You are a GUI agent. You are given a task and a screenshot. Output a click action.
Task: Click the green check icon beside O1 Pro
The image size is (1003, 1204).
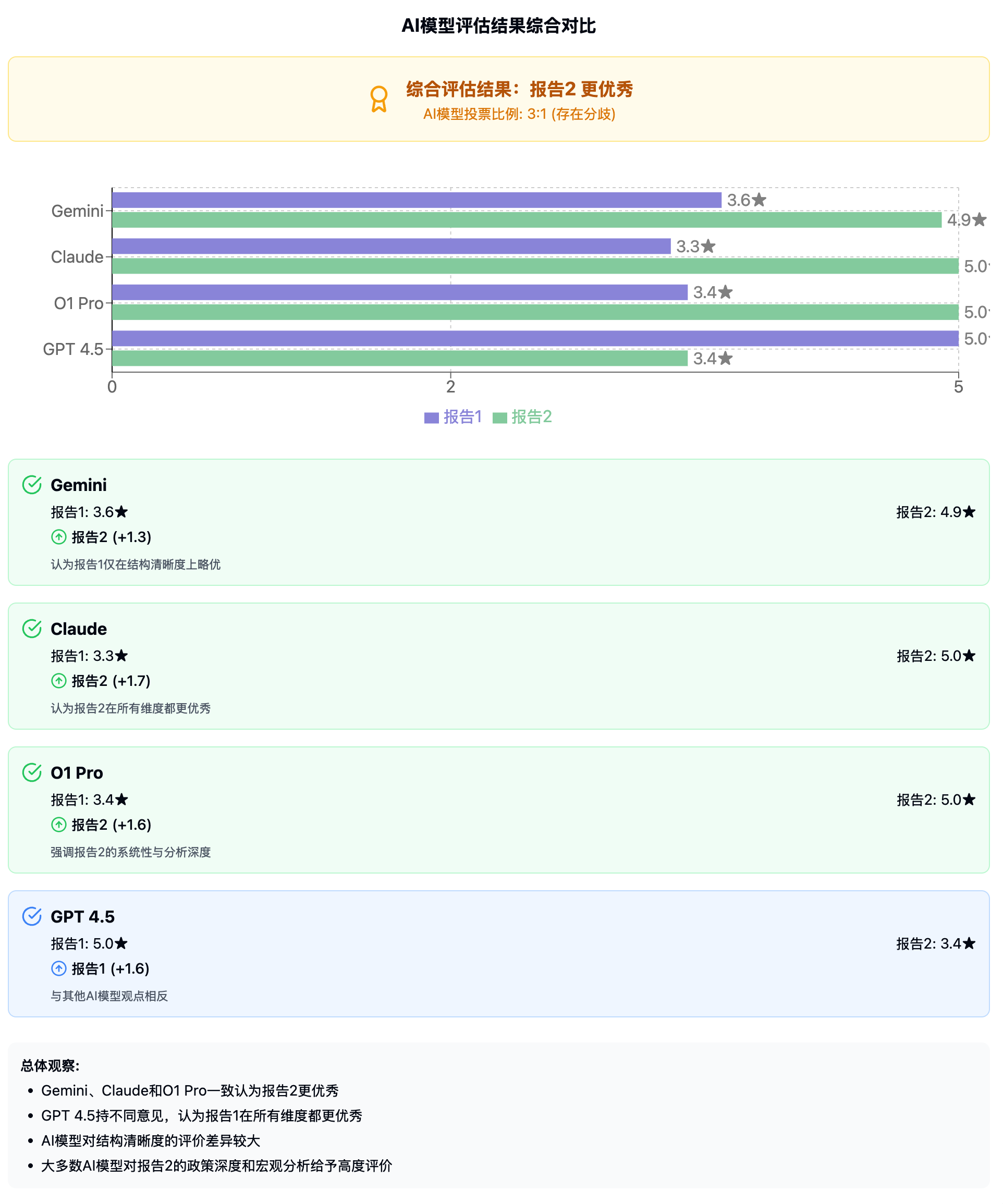pyautogui.click(x=32, y=773)
